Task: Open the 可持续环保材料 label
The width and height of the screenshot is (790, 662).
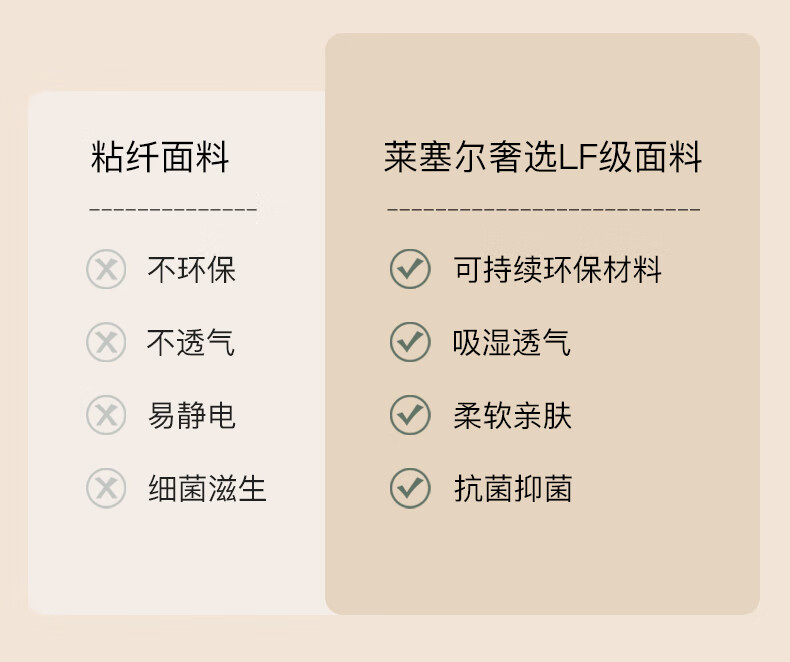Action: pyautogui.click(x=557, y=270)
